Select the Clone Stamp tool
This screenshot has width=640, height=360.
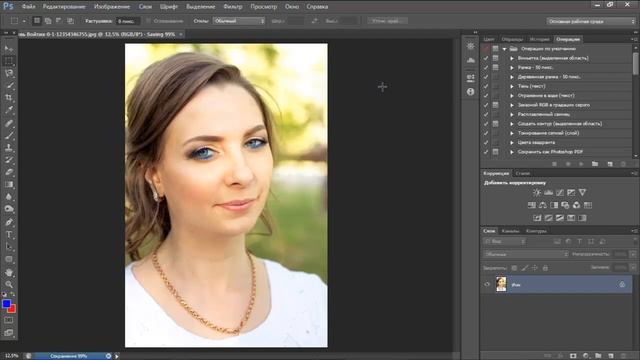[9, 147]
